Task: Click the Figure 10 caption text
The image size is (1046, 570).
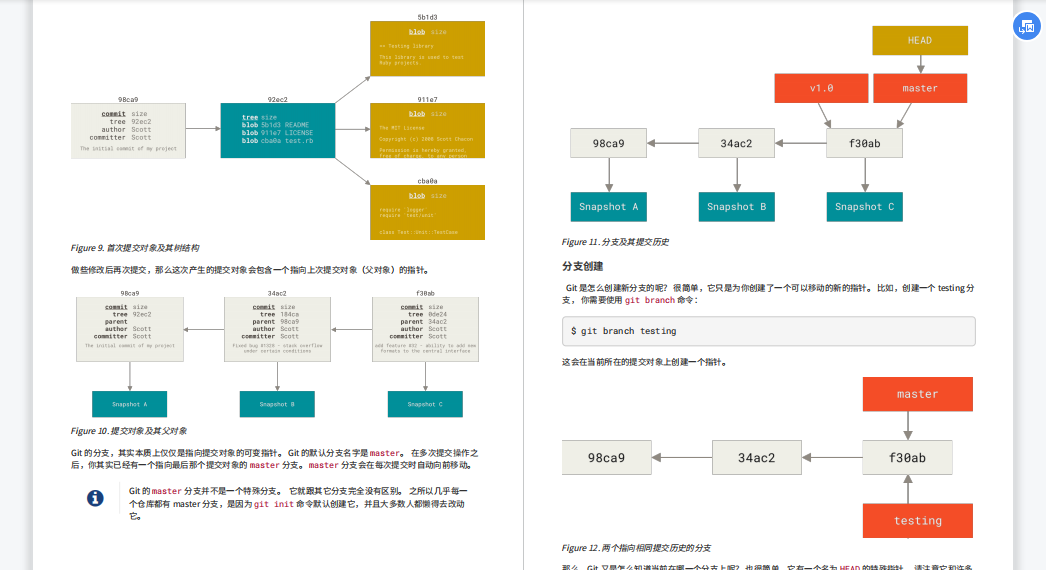Action: (129, 431)
